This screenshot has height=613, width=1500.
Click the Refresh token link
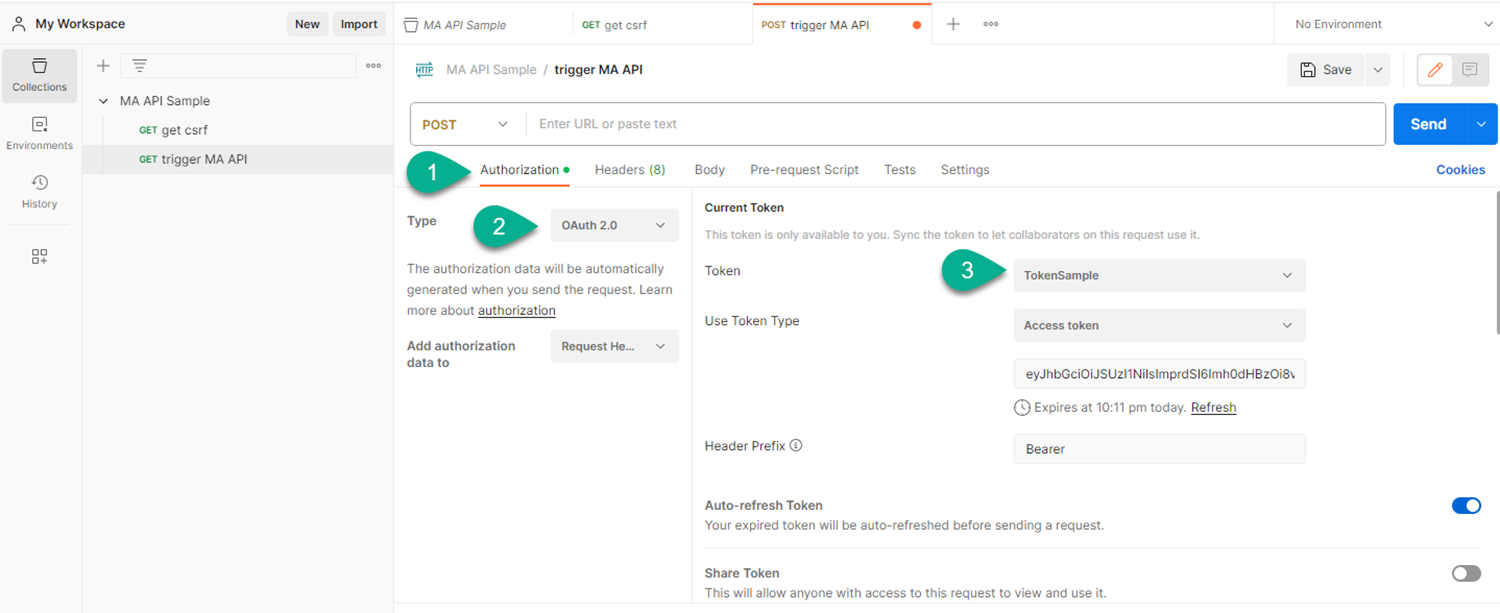[x=1213, y=408]
